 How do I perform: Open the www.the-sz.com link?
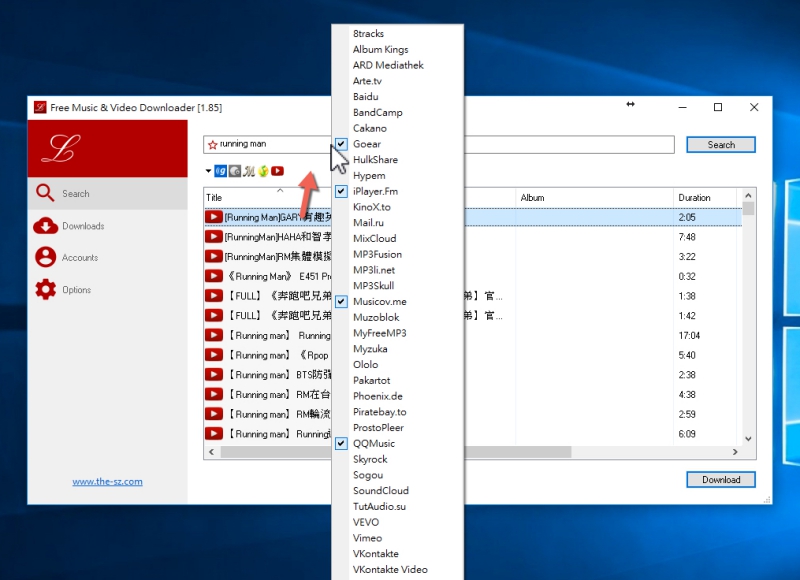[107, 481]
